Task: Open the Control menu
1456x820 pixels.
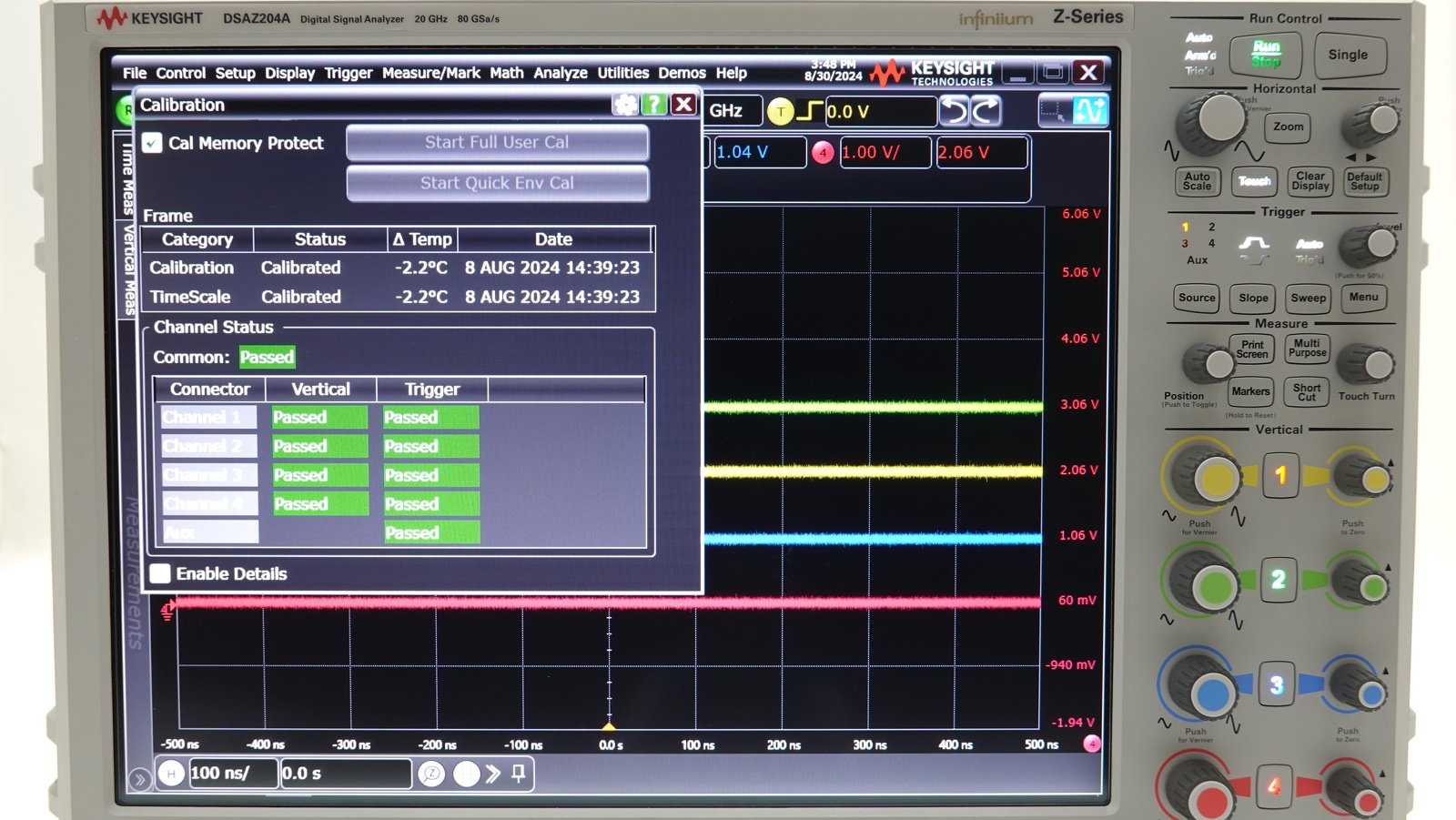Action: tap(180, 73)
